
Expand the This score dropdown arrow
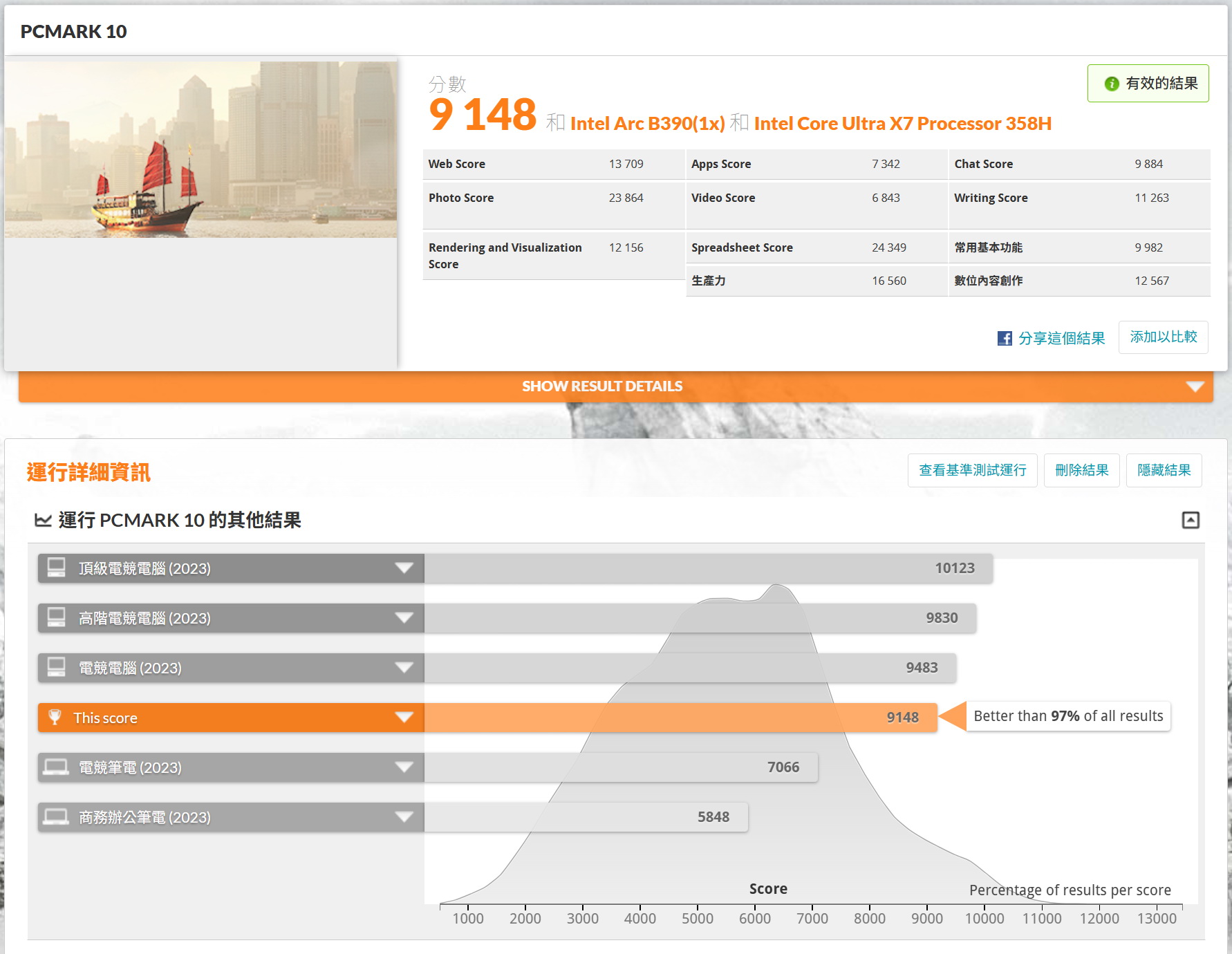click(404, 718)
